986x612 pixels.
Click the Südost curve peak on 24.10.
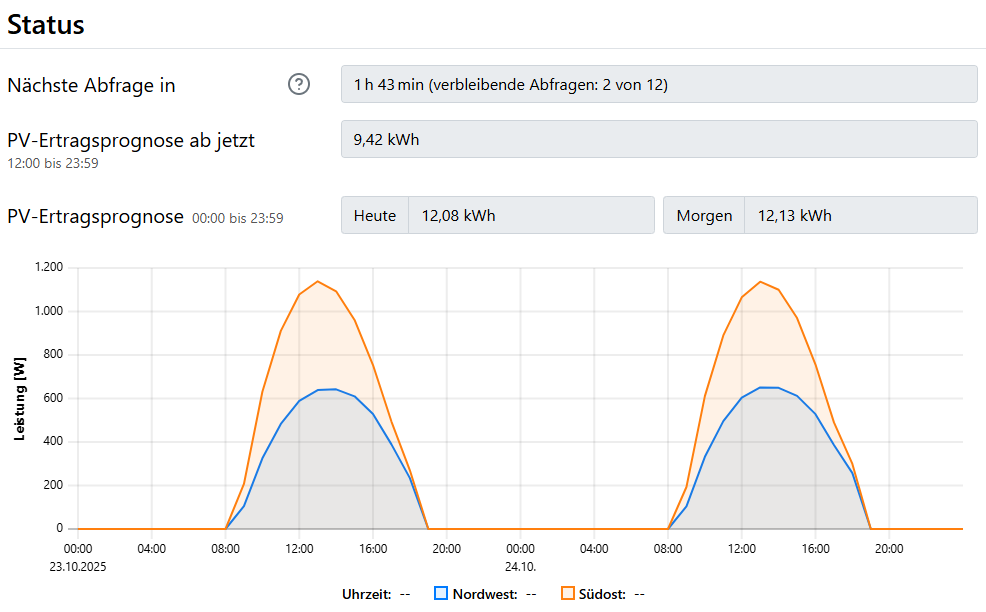[x=760, y=281]
